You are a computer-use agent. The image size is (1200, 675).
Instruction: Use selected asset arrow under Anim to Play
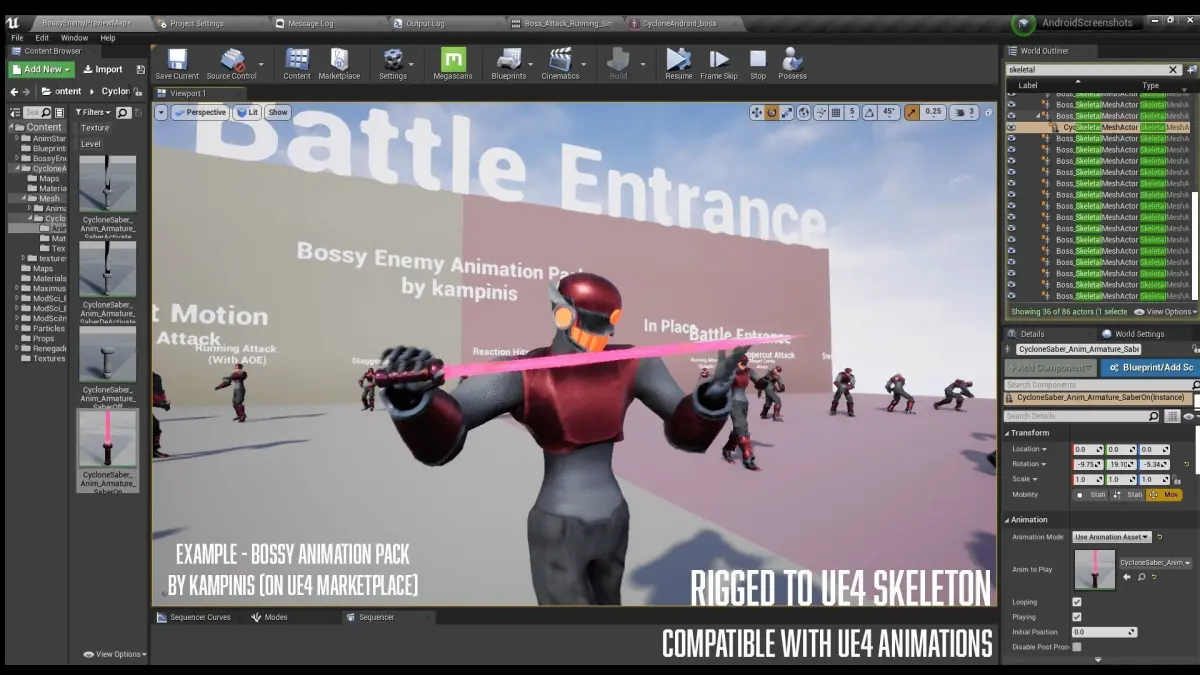pyautogui.click(x=1127, y=577)
